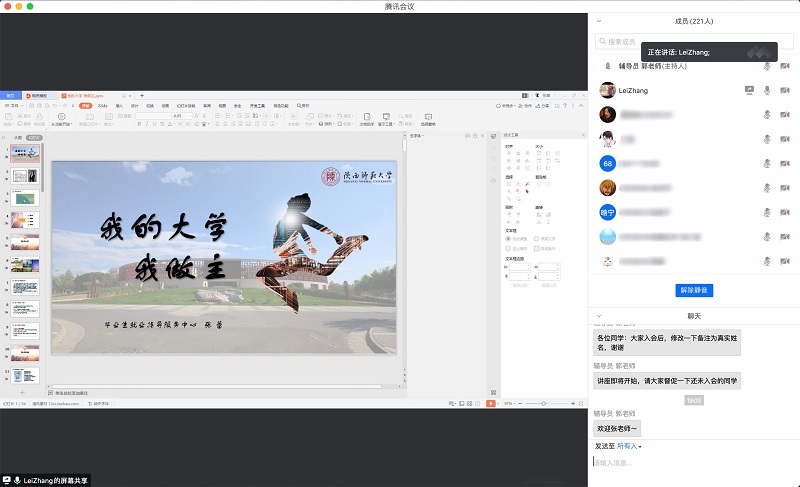
Task: Collapse the 成员 (221人) members panel
Action: 599,20
